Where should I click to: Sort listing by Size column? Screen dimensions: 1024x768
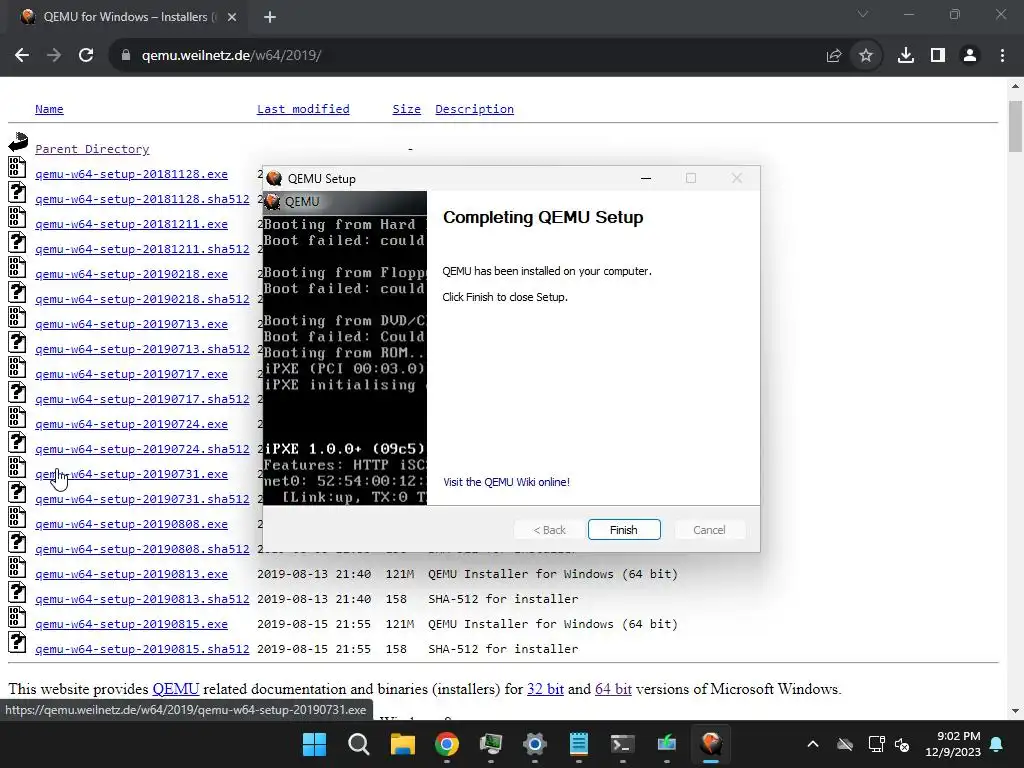[x=406, y=109]
